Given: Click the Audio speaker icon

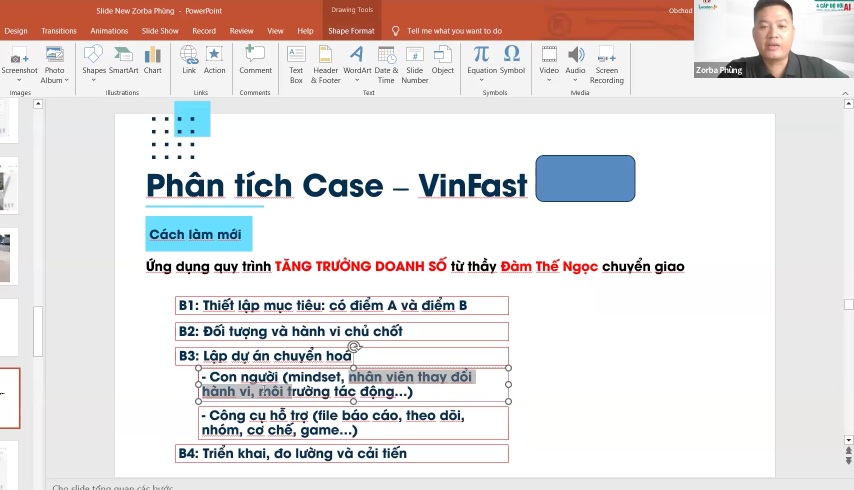Looking at the screenshot, I should click(575, 54).
